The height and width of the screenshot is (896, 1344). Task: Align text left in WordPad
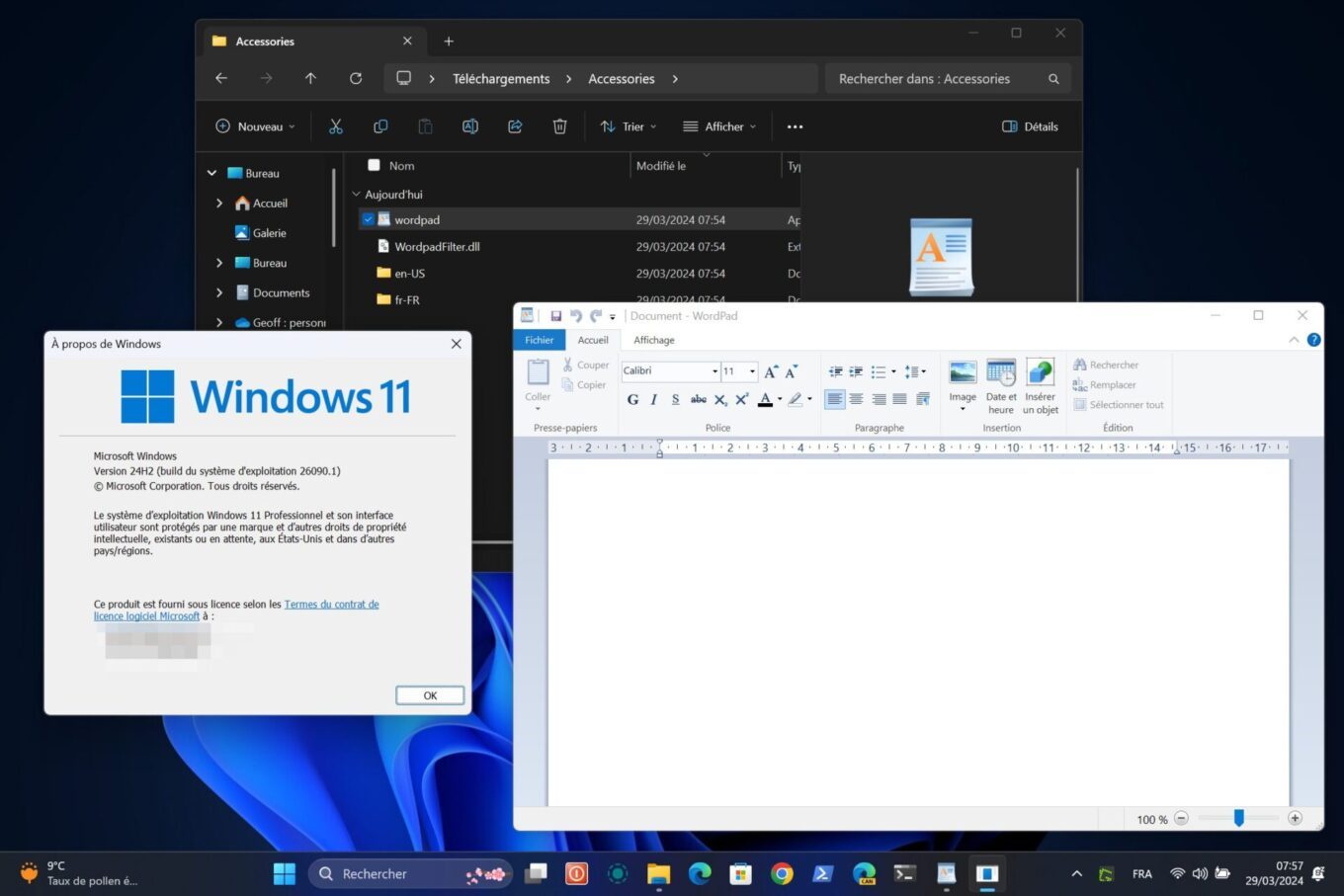[835, 399]
